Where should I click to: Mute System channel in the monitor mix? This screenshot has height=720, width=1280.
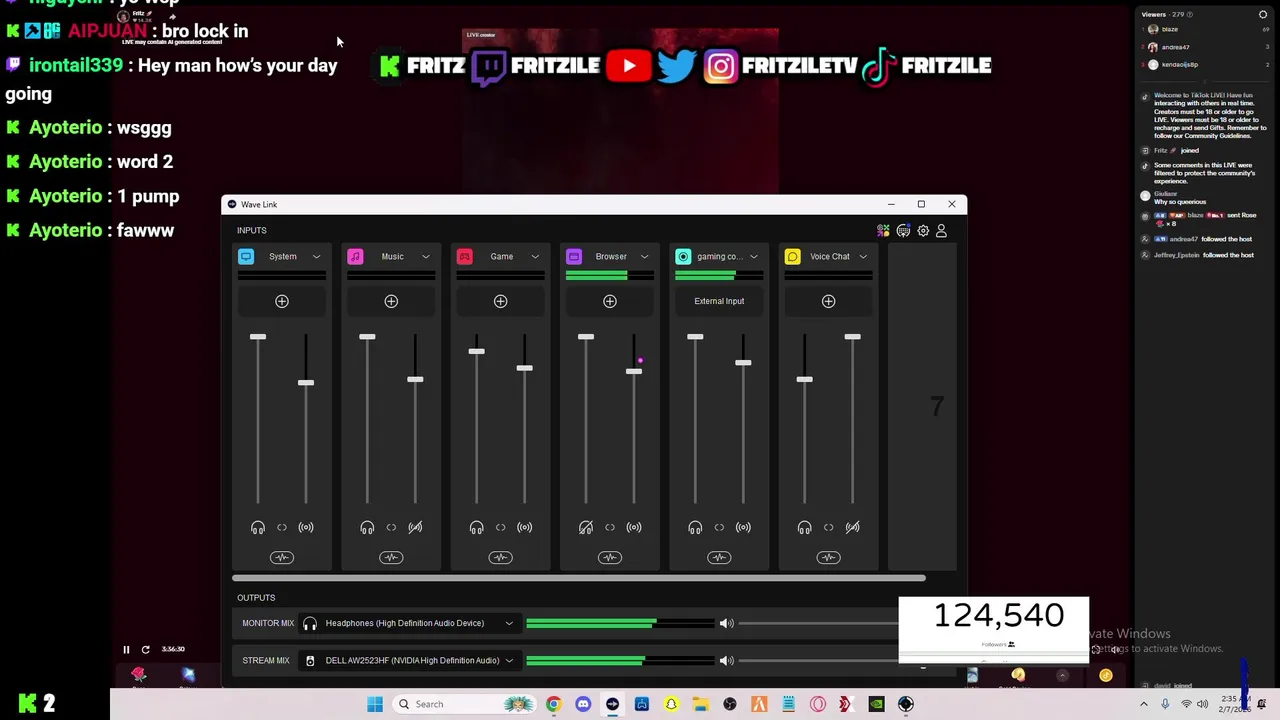[x=258, y=527]
